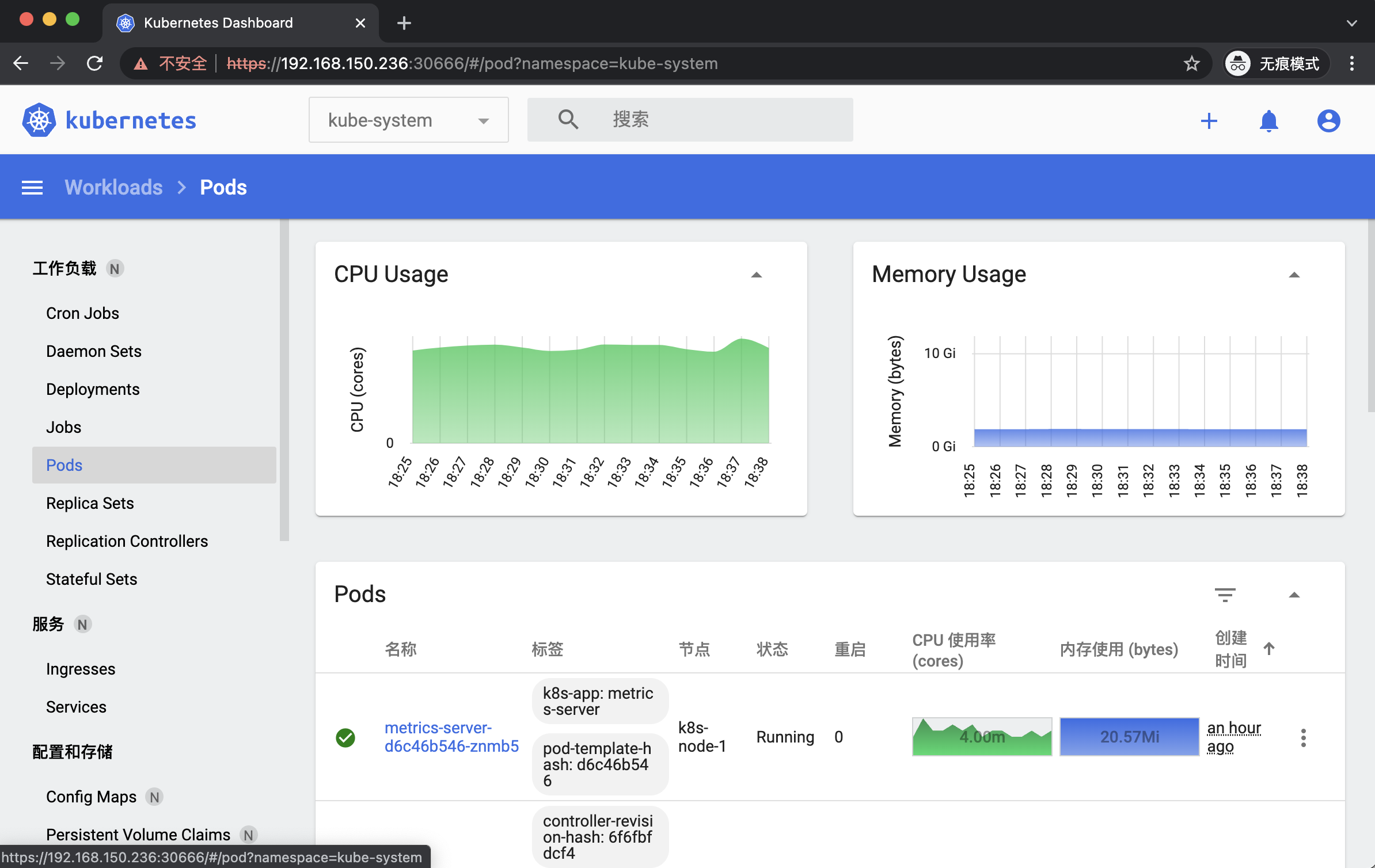Click the 4.00m CPU usage sparkline
The height and width of the screenshot is (868, 1375).
tap(982, 737)
